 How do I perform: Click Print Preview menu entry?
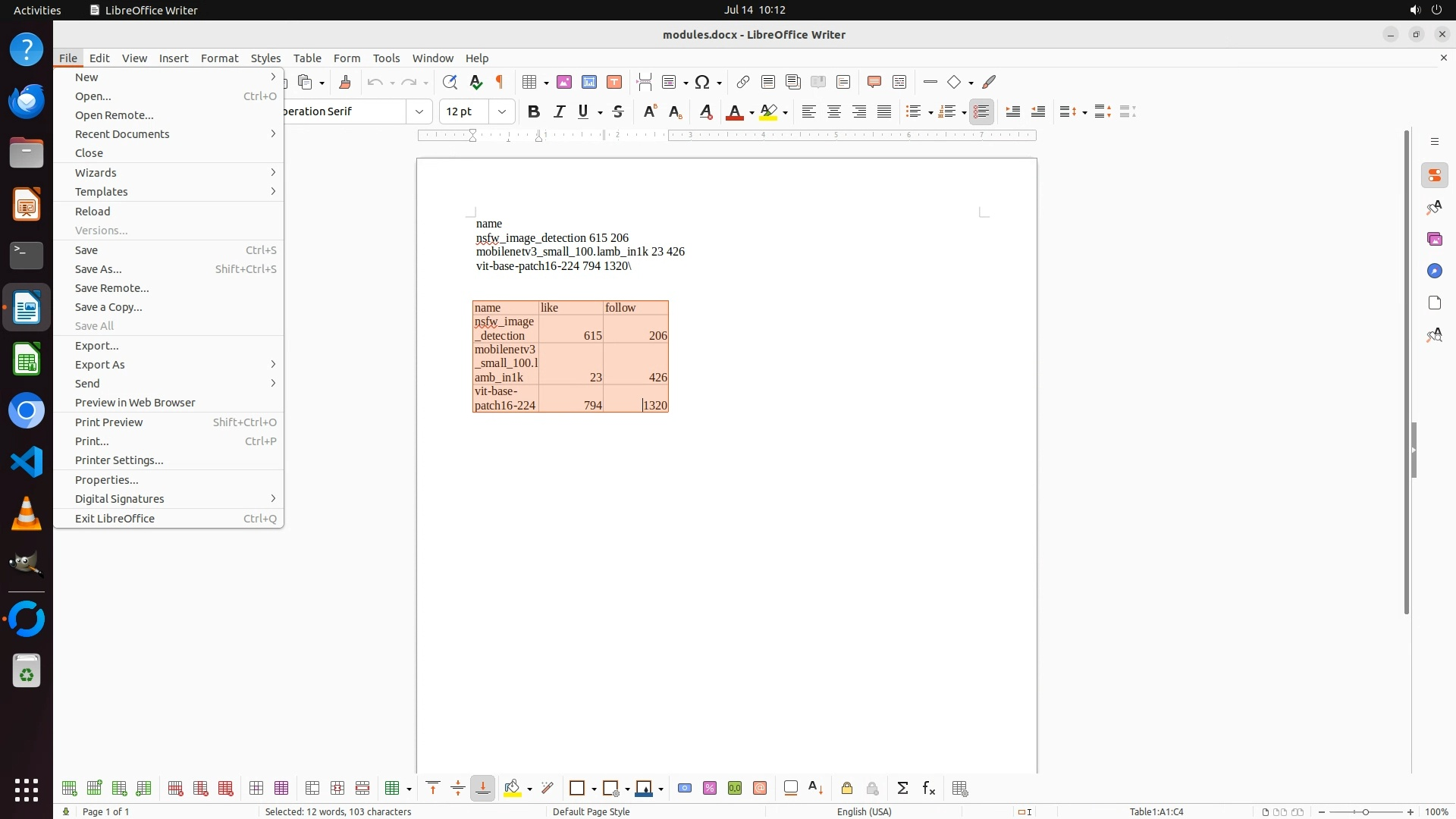pos(109,422)
